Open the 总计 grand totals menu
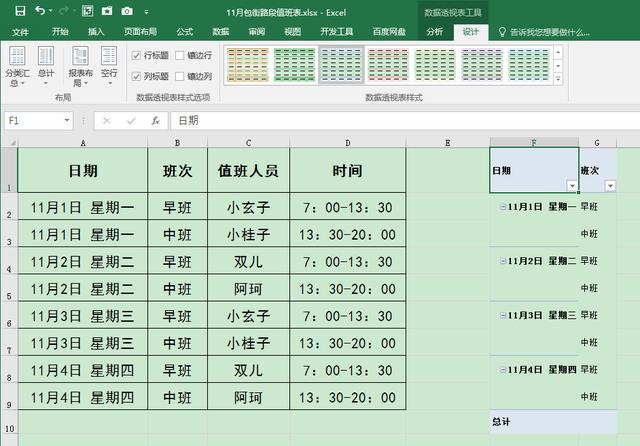This screenshot has height=446, width=640. click(46, 67)
